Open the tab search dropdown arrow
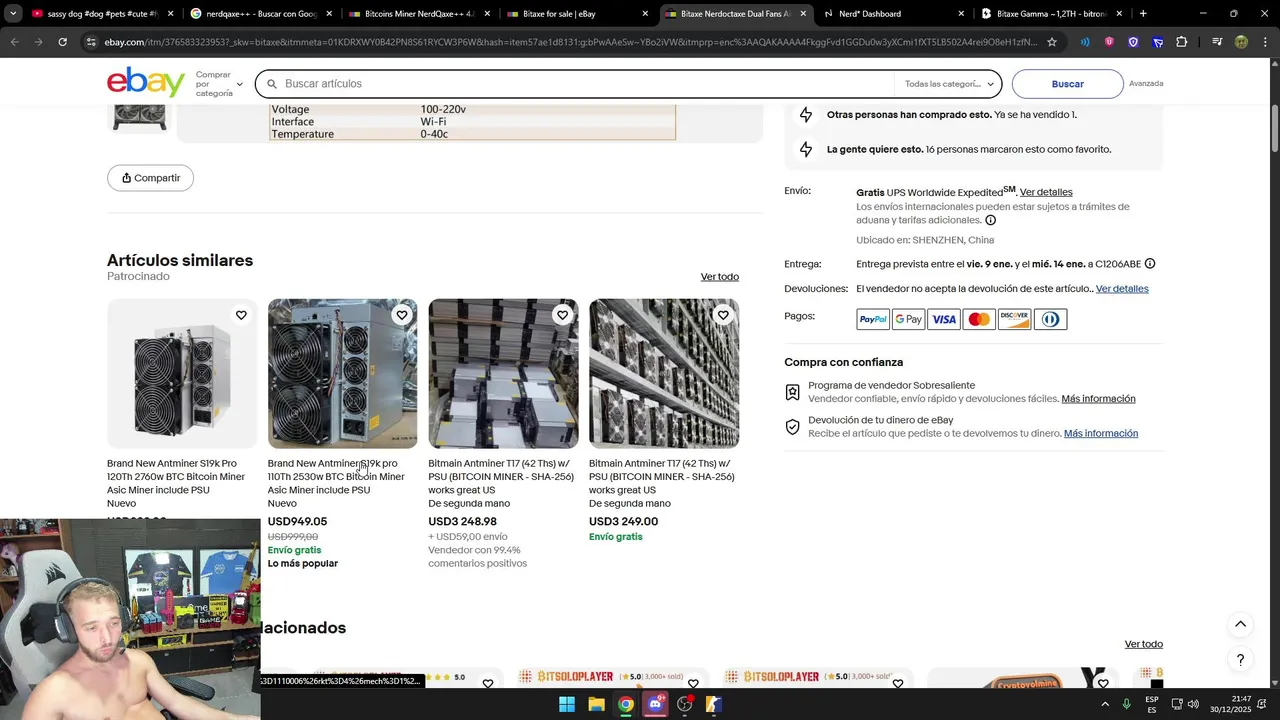Screen dimensions: 1280x720 12,14
